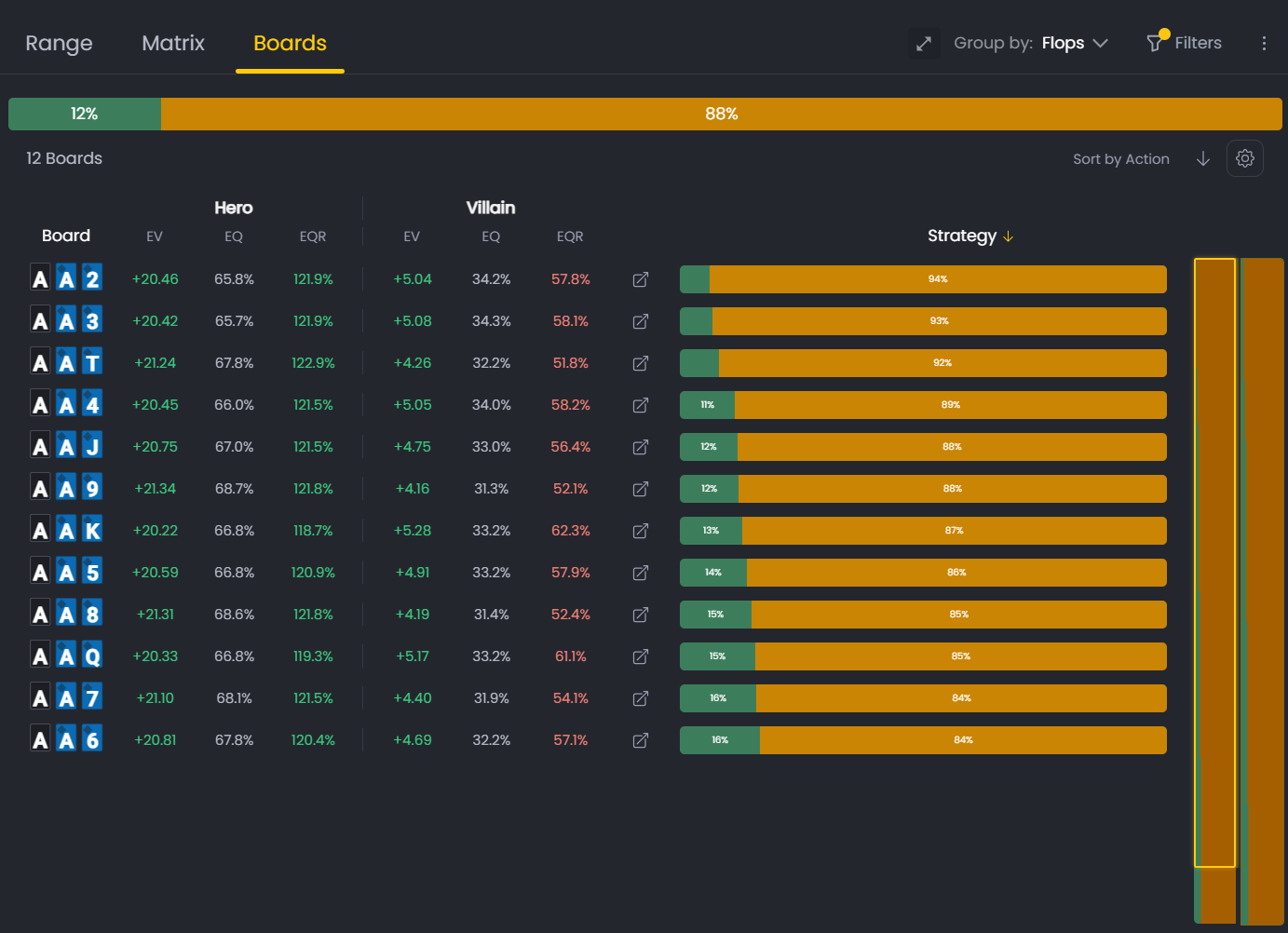Open AA6 board via its external link icon
The image size is (1288, 933).
(641, 740)
